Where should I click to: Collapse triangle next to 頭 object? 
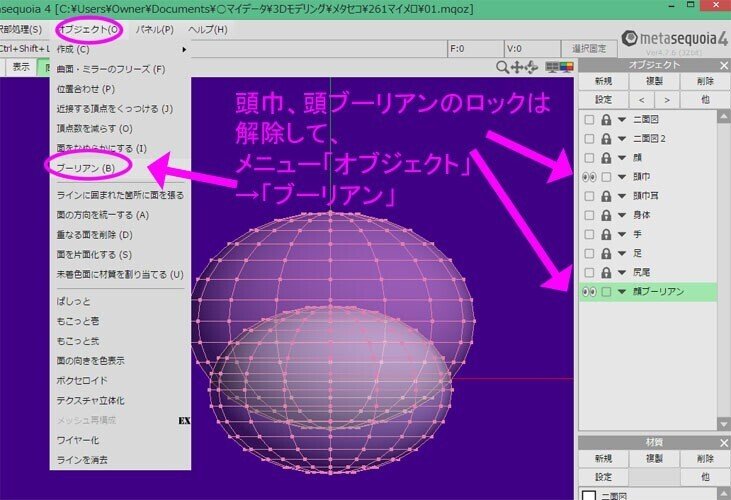coord(621,158)
